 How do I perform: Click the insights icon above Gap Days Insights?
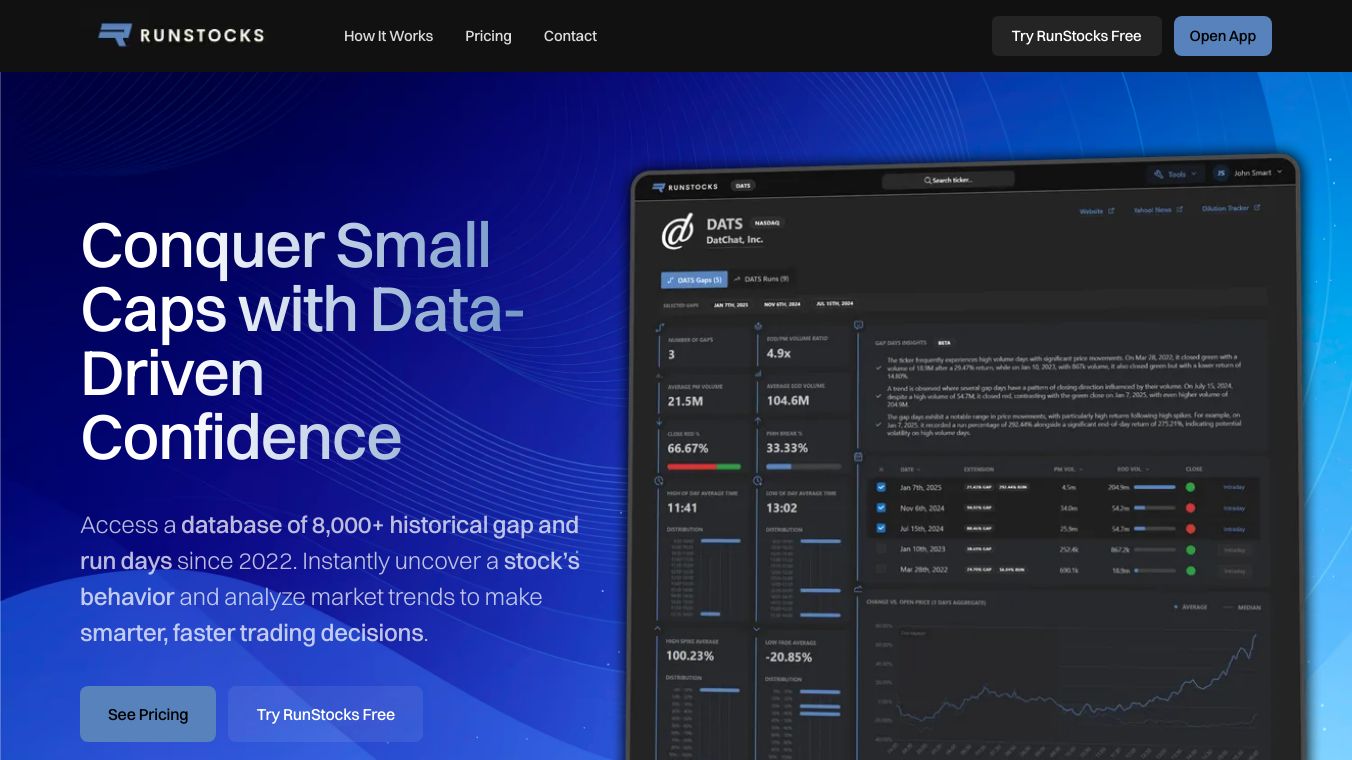click(858, 325)
